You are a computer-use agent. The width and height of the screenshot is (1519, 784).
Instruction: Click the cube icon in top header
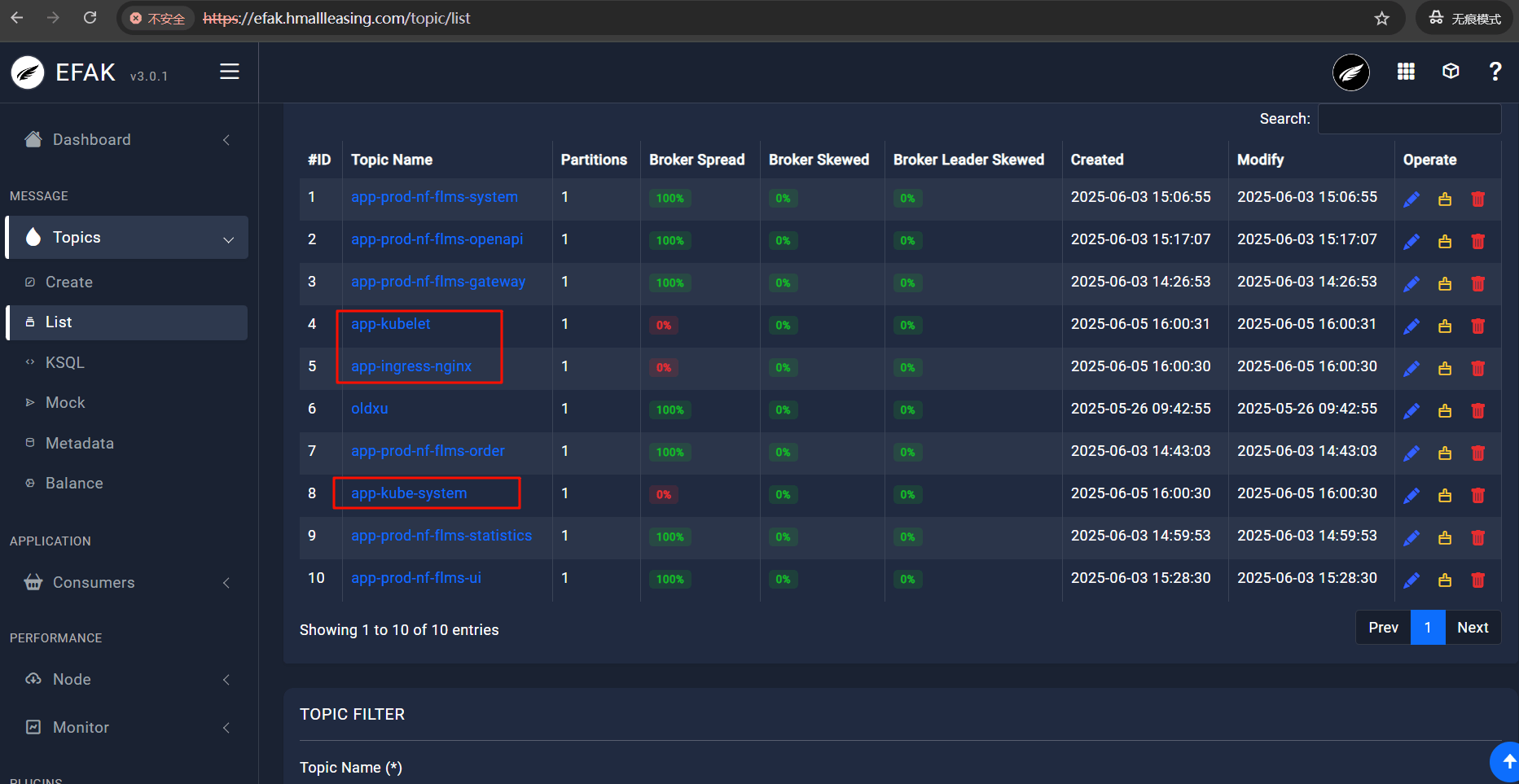[x=1451, y=72]
